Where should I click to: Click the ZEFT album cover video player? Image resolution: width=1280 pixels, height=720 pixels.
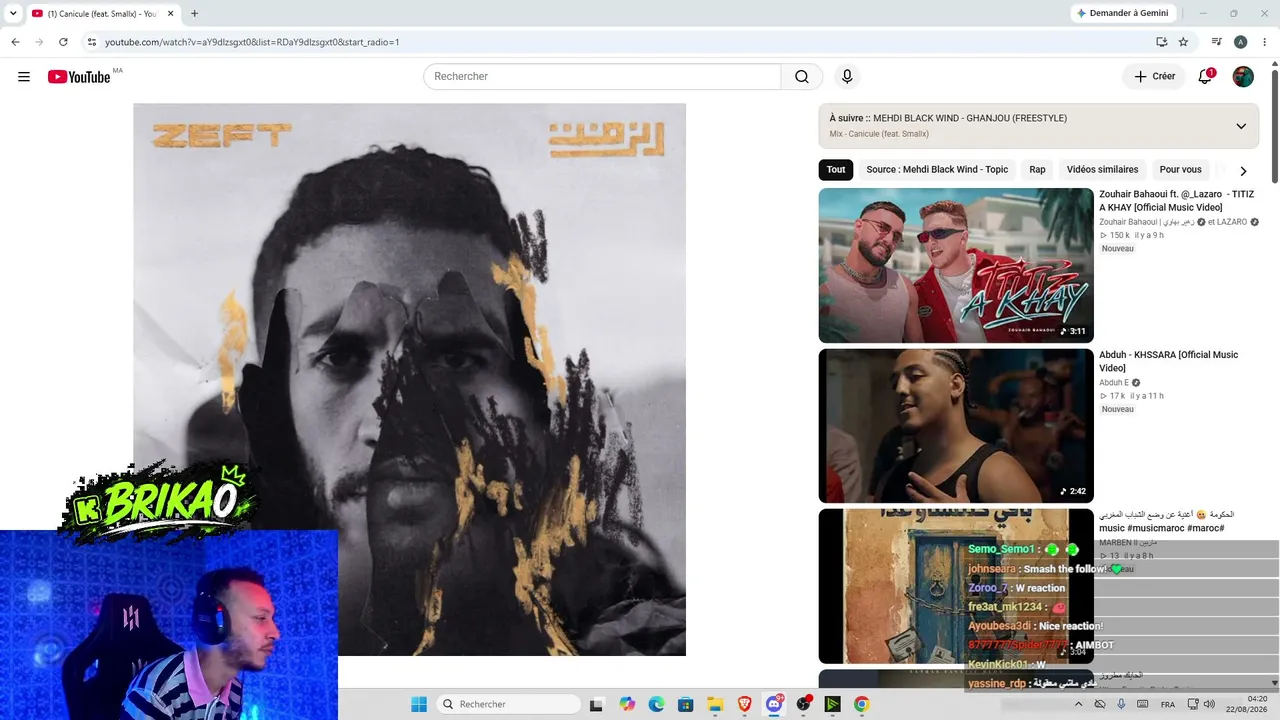[410, 380]
